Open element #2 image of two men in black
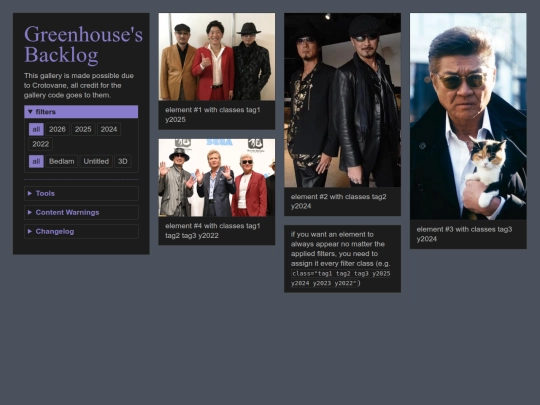 point(342,100)
